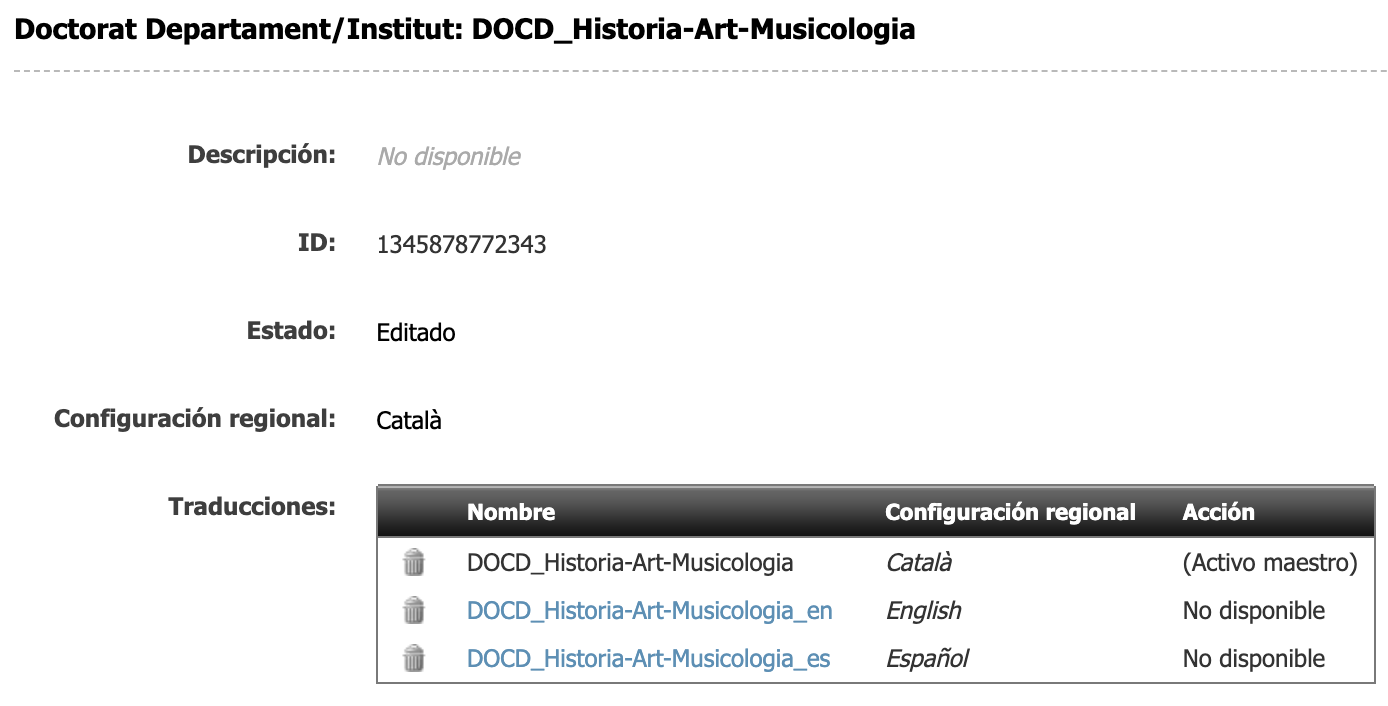1388x706 pixels.
Task: Click the English locale cell in table
Action: coord(923,610)
